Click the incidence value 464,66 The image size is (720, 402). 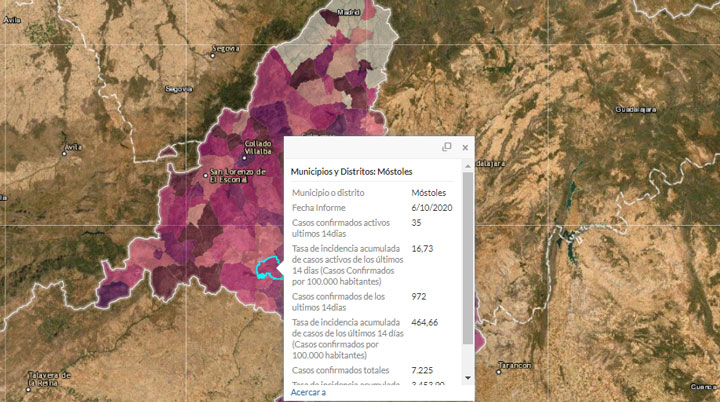(x=425, y=323)
